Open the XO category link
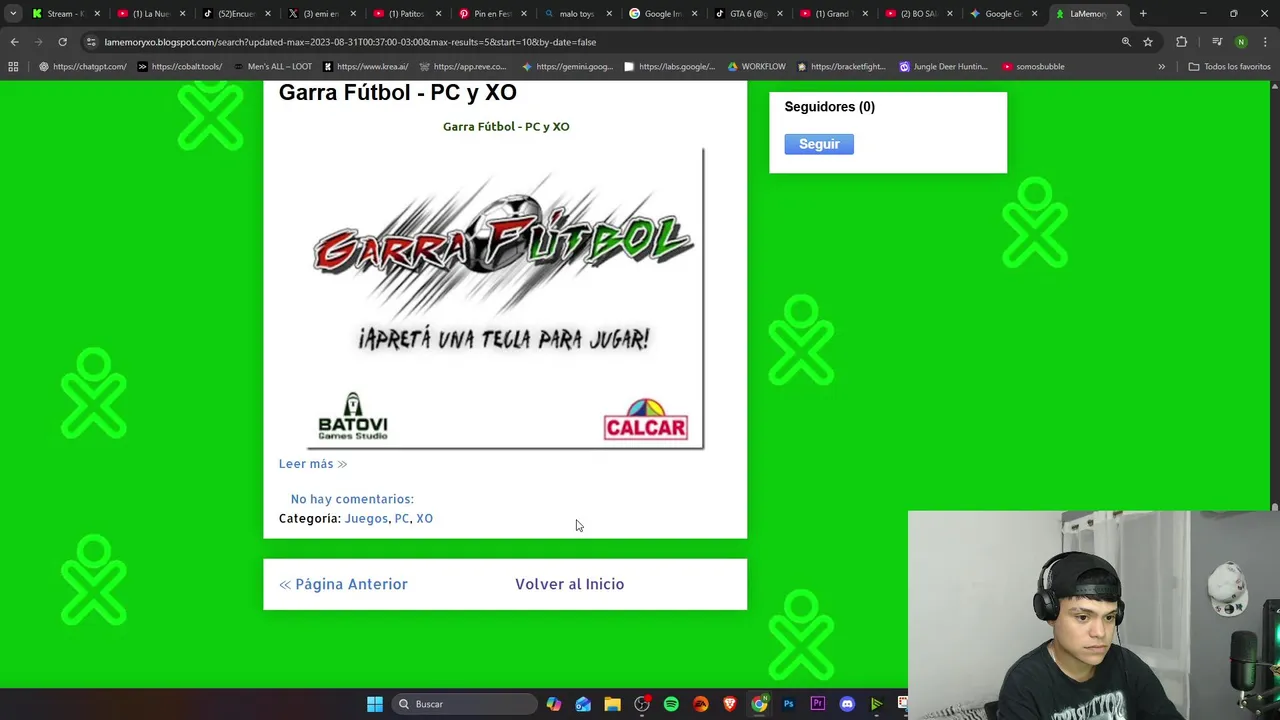1280x720 pixels. click(x=424, y=518)
